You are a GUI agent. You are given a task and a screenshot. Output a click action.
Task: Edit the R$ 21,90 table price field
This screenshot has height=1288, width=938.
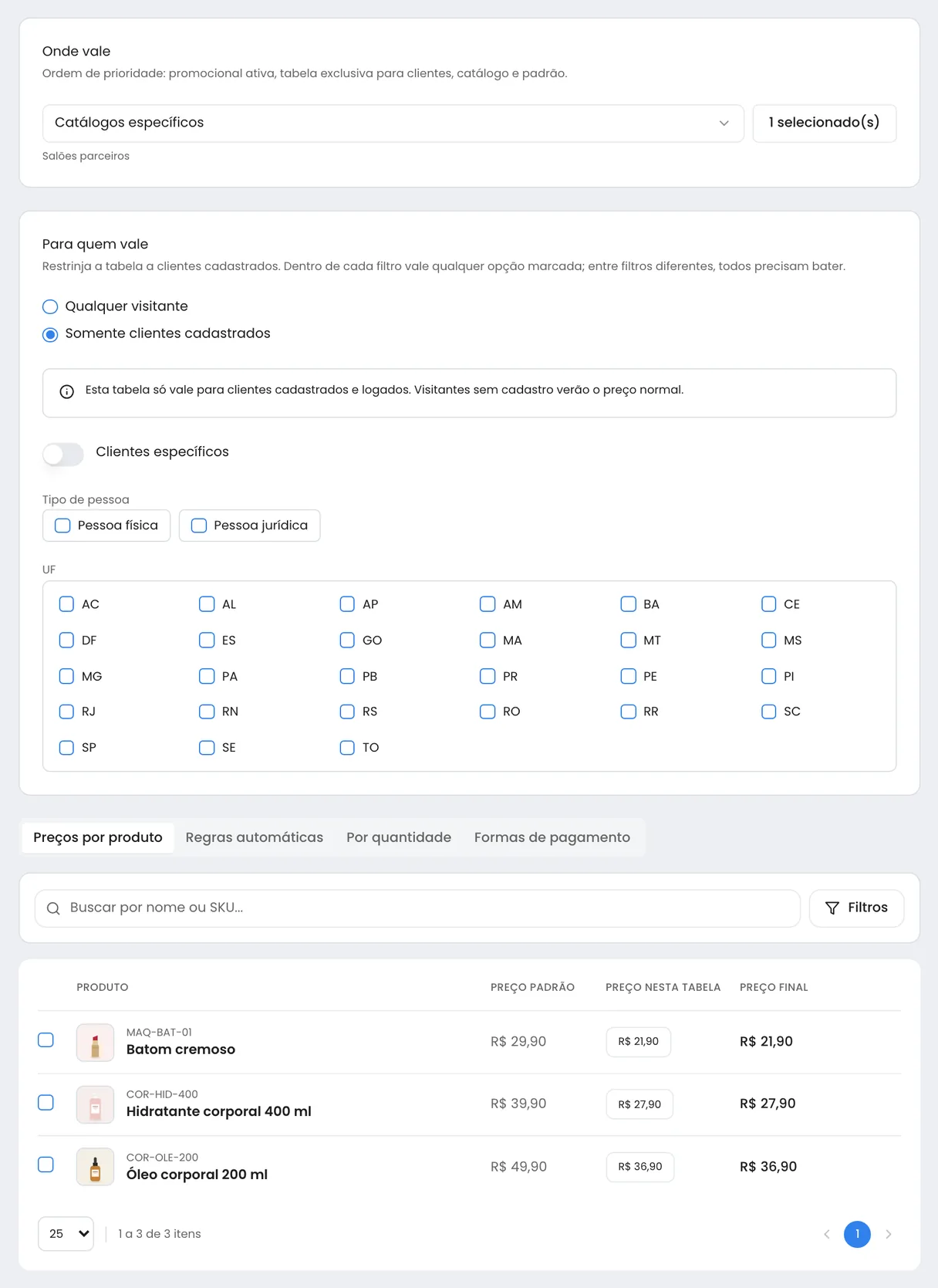[639, 1042]
